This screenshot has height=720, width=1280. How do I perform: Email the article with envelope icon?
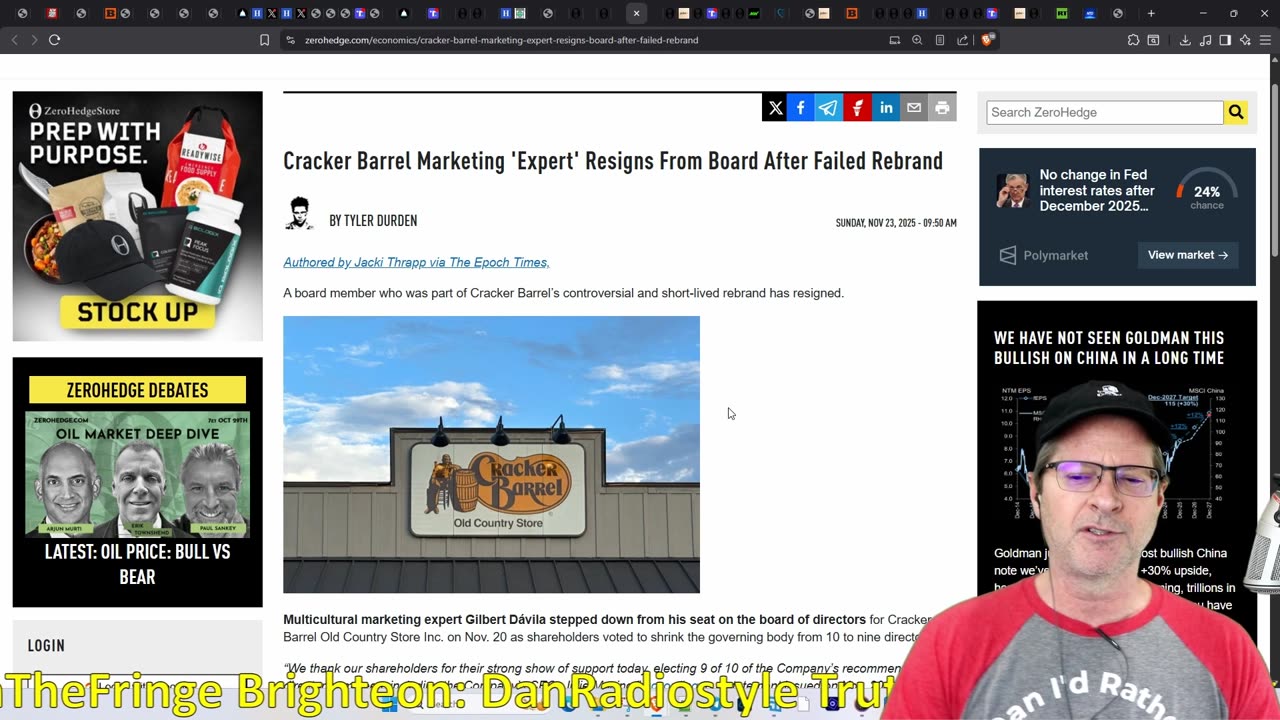tap(914, 108)
